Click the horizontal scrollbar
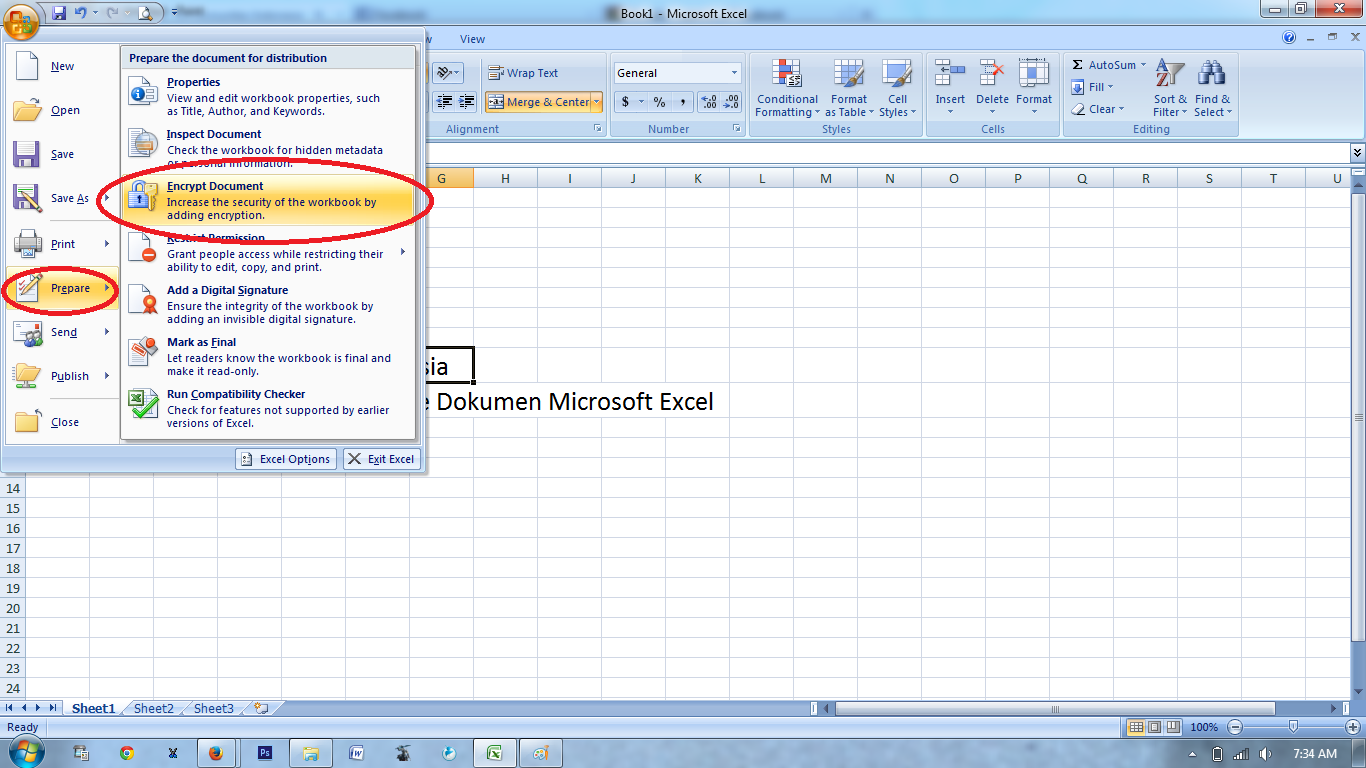Viewport: 1366px width, 768px height. tap(1055, 708)
